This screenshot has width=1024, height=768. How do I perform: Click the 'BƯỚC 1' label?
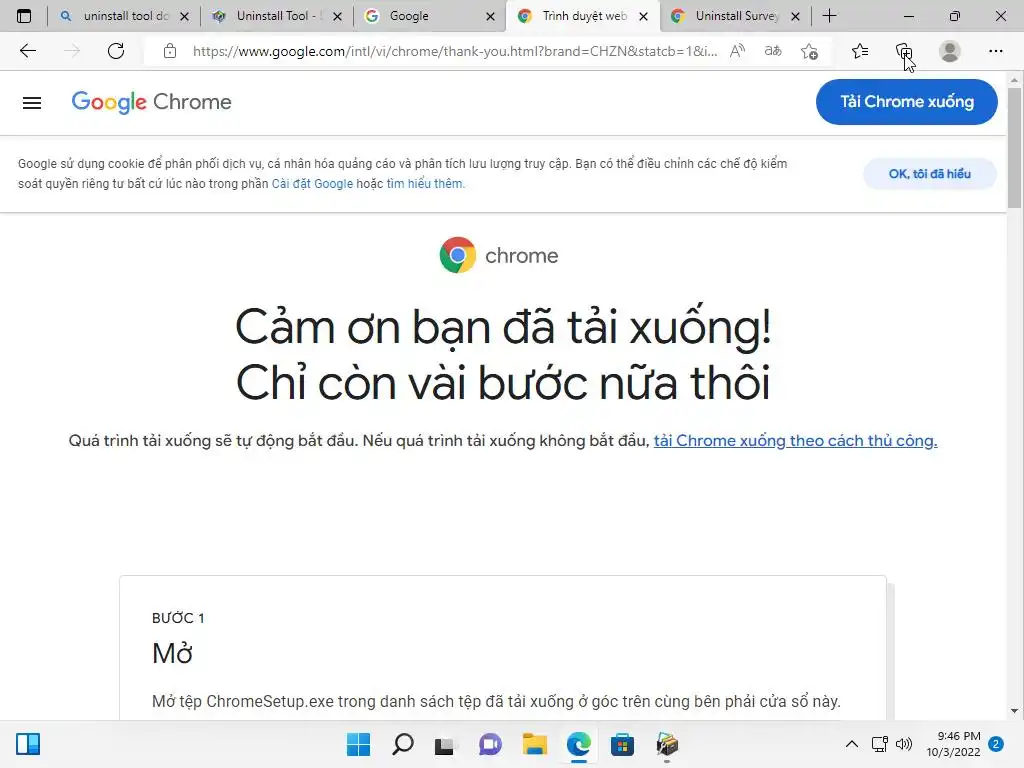tap(178, 618)
